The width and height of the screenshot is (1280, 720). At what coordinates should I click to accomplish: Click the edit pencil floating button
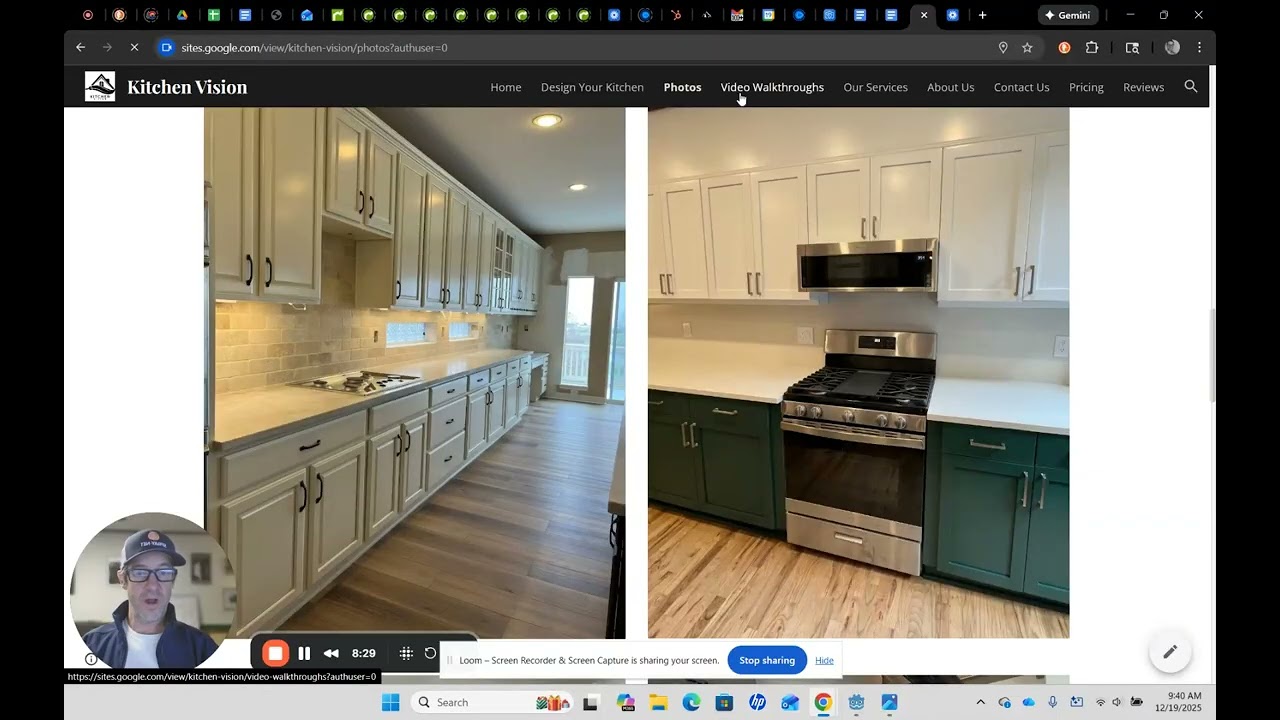pyautogui.click(x=1170, y=652)
